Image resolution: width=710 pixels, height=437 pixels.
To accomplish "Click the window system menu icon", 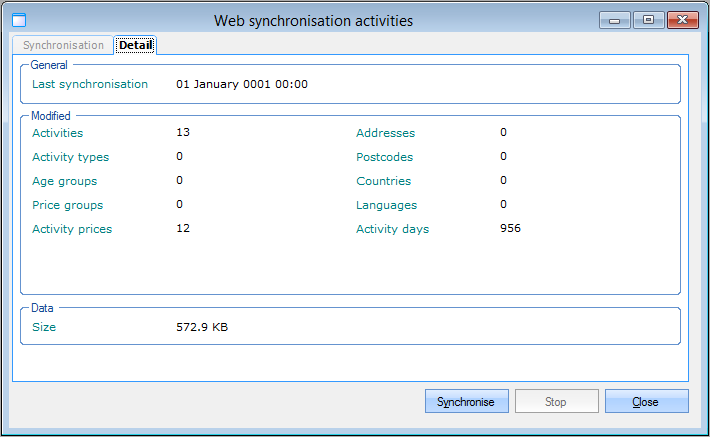I will 18,20.
